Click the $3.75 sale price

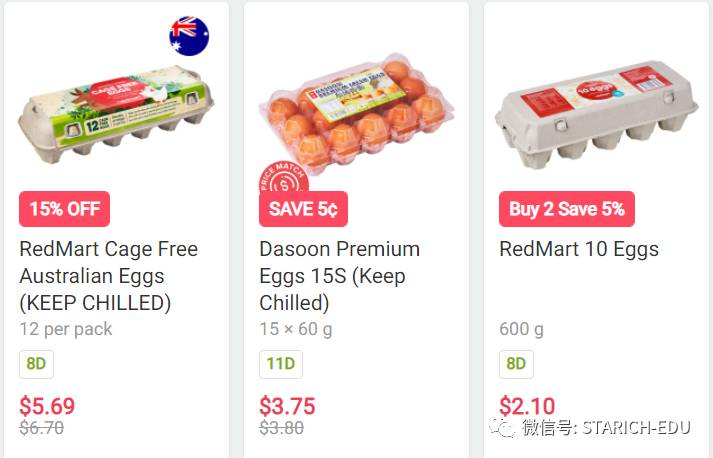[x=287, y=406]
